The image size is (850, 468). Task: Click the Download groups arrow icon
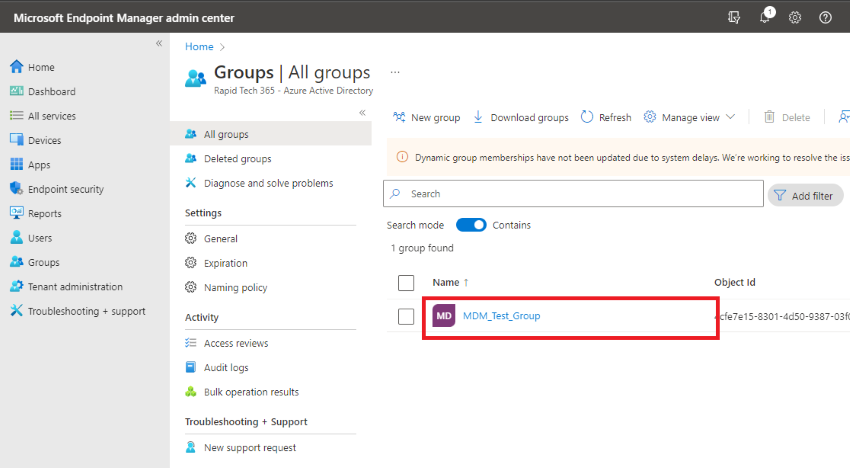478,117
